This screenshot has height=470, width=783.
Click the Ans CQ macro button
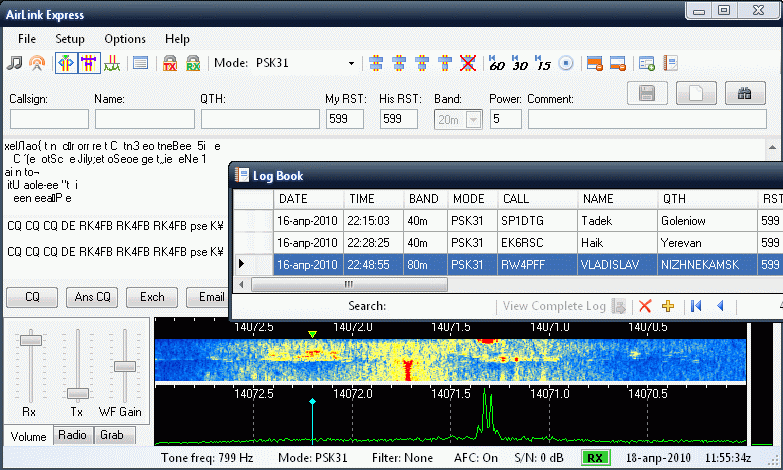[x=92, y=297]
